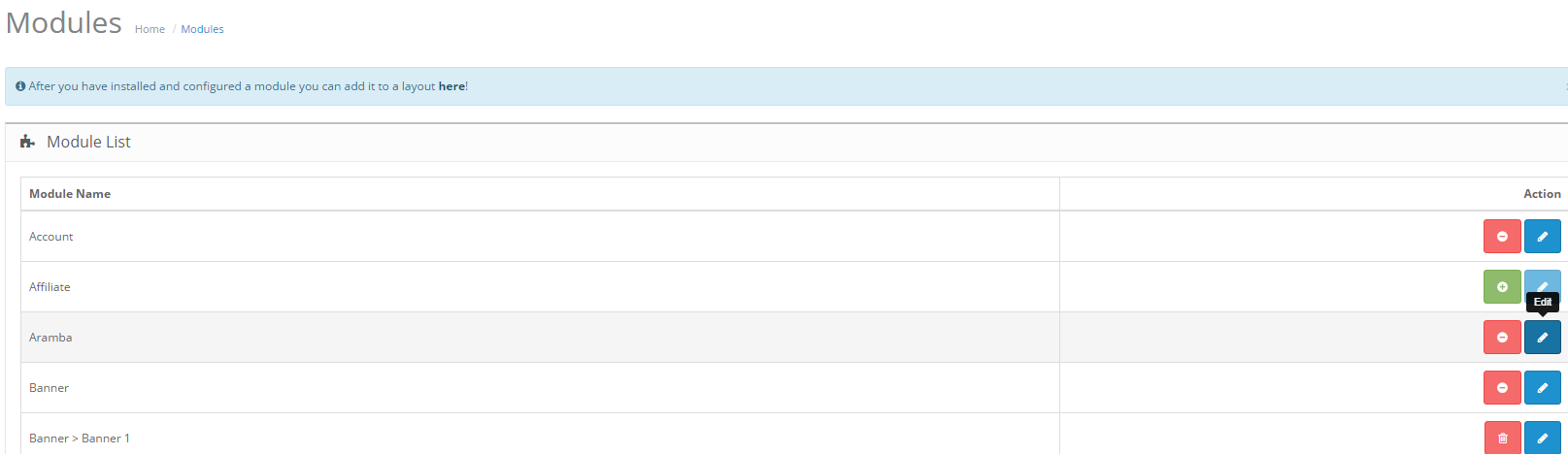Click the info icon in the alert
The width and height of the screenshot is (1568, 455).
click(x=20, y=86)
